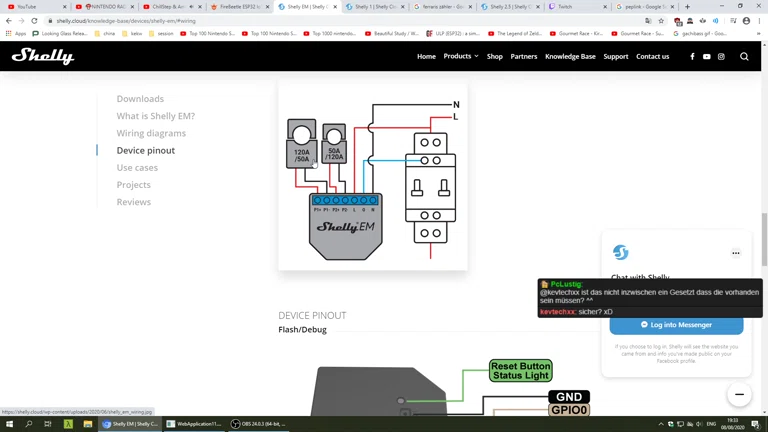This screenshot has width=768, height=432.
Task: Bookmark this page with star icon
Action: [x=661, y=21]
